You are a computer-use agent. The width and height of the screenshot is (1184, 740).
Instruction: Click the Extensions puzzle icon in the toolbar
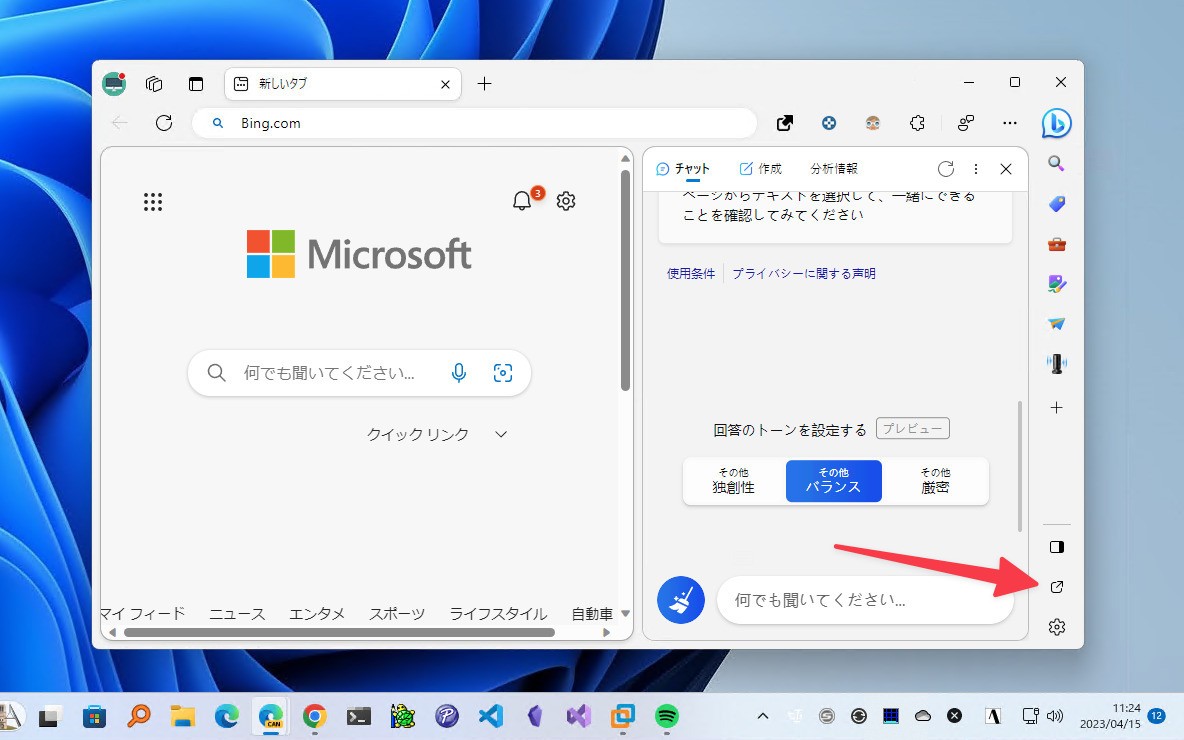pyautogui.click(x=917, y=123)
